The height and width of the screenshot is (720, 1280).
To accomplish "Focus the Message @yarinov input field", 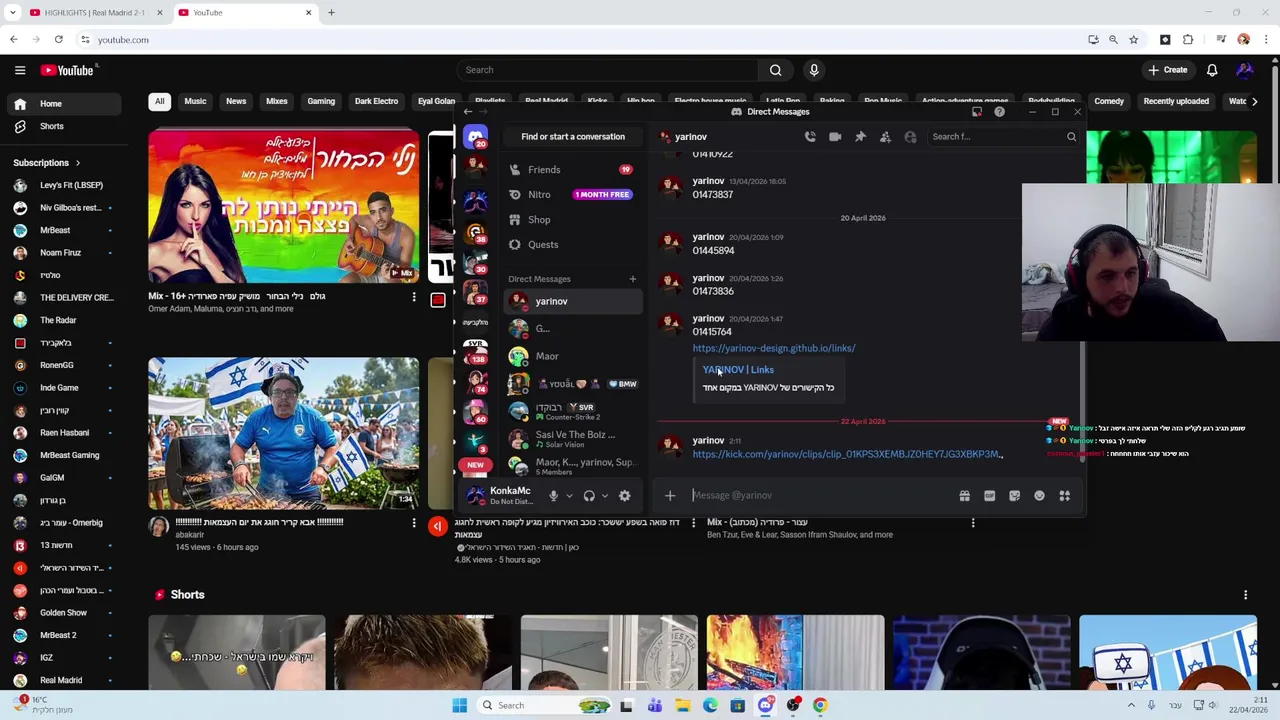I will 820,496.
